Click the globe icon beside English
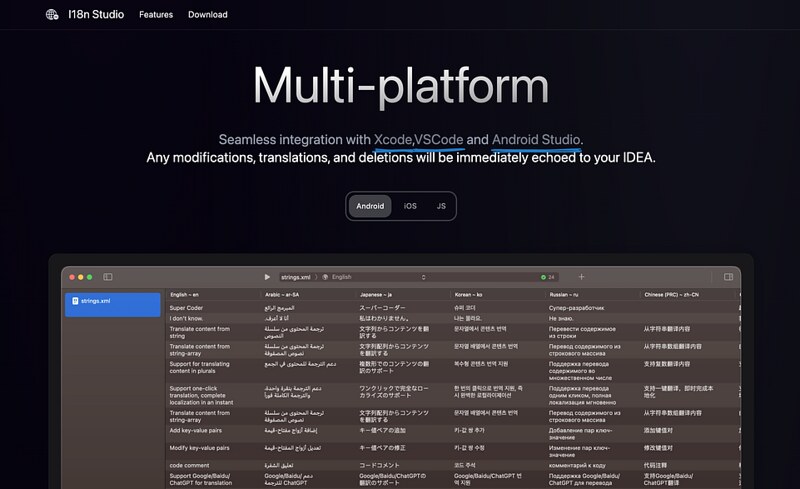Screen dimensions: 800x489 [x=325, y=277]
